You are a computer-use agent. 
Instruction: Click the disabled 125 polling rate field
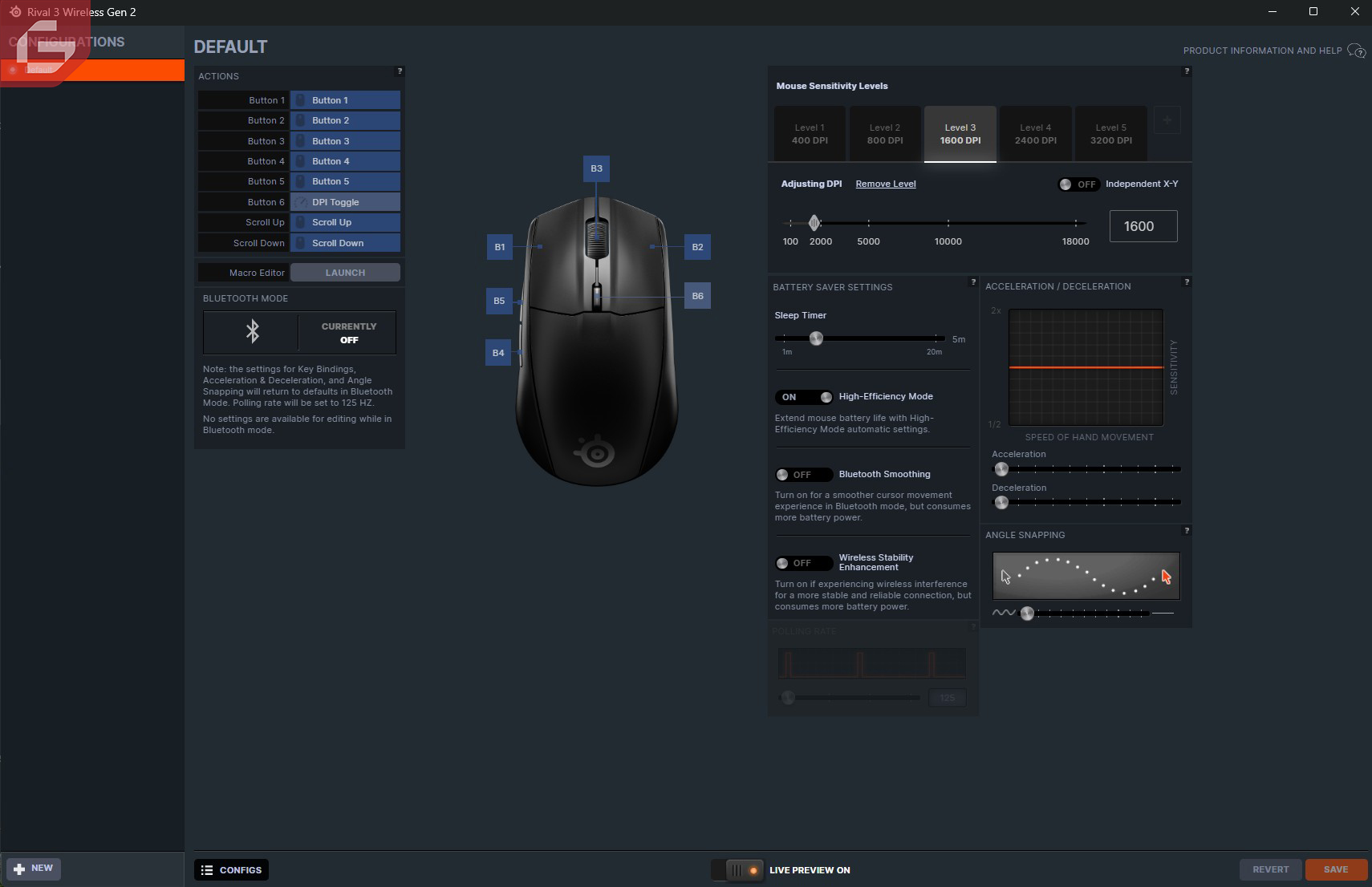coord(948,698)
